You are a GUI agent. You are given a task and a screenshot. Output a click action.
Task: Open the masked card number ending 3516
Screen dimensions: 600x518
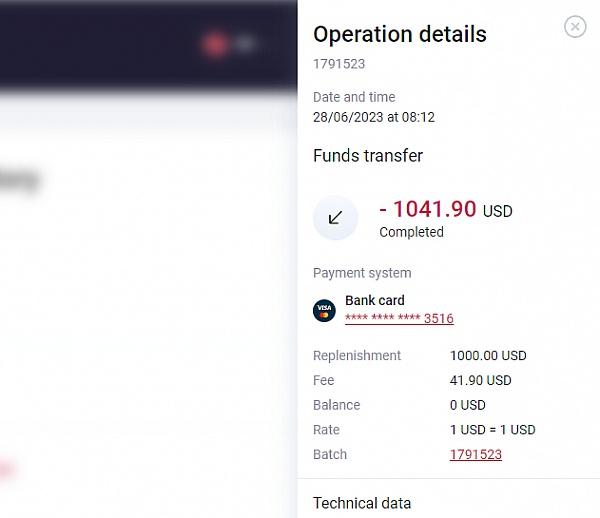point(399,319)
